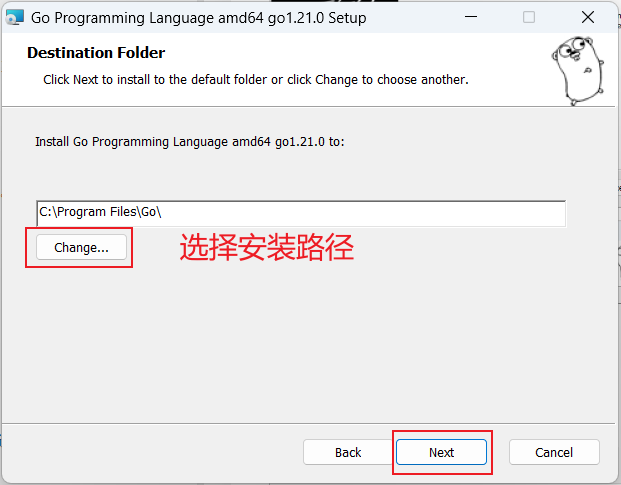Minimize the Setup window
The height and width of the screenshot is (485, 621).
[x=471, y=17]
